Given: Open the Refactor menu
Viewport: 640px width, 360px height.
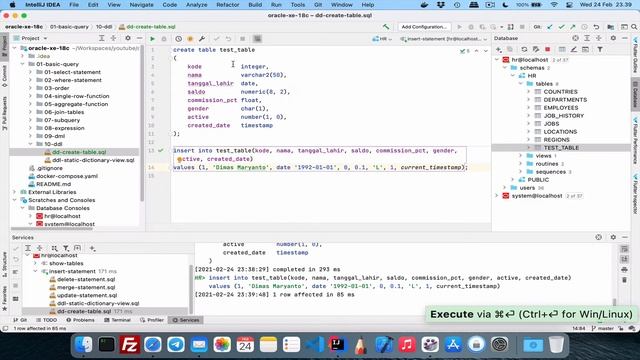Looking at the screenshot, I should click(x=227, y=5).
